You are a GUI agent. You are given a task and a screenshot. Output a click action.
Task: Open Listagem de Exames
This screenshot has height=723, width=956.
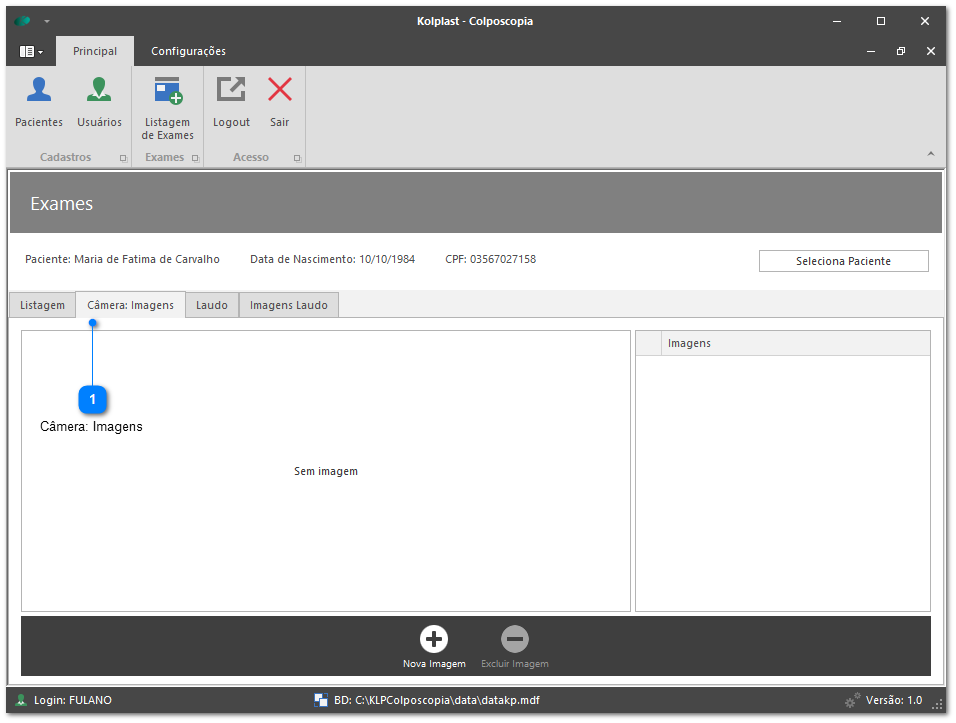pyautogui.click(x=168, y=109)
